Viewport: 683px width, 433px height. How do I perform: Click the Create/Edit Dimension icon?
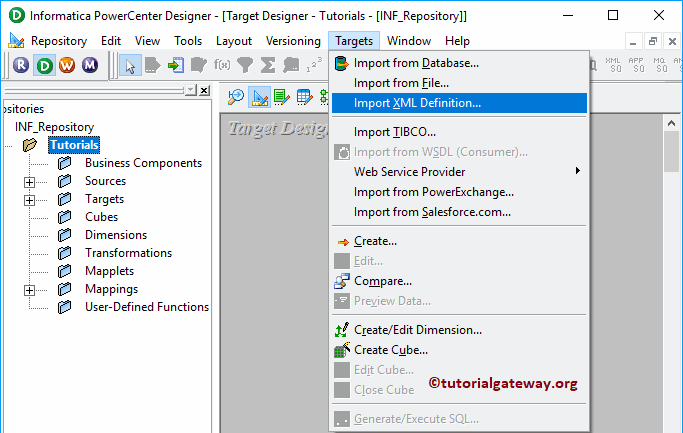[x=342, y=330]
